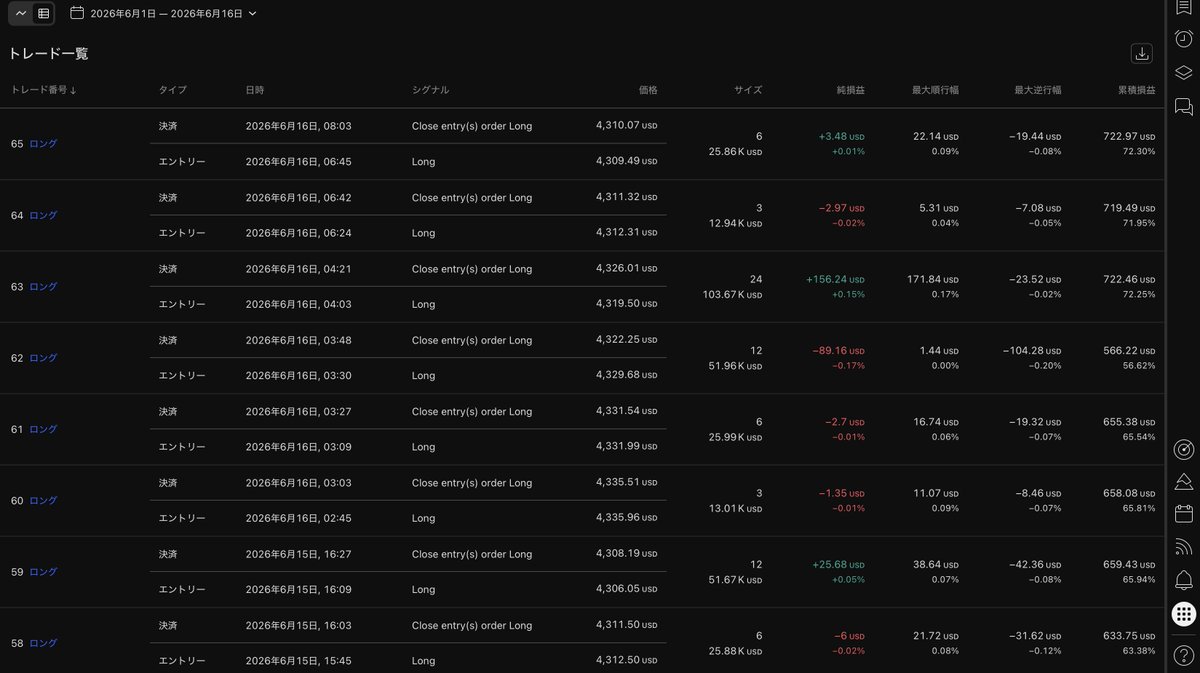Image resolution: width=1200 pixels, height=673 pixels.
Task: Select exit price 4,310.07 USD
Action: pyautogui.click(x=626, y=126)
